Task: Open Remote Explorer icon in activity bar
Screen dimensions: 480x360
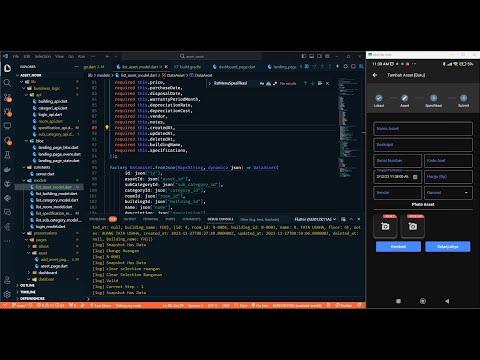Action: [x=7, y=126]
